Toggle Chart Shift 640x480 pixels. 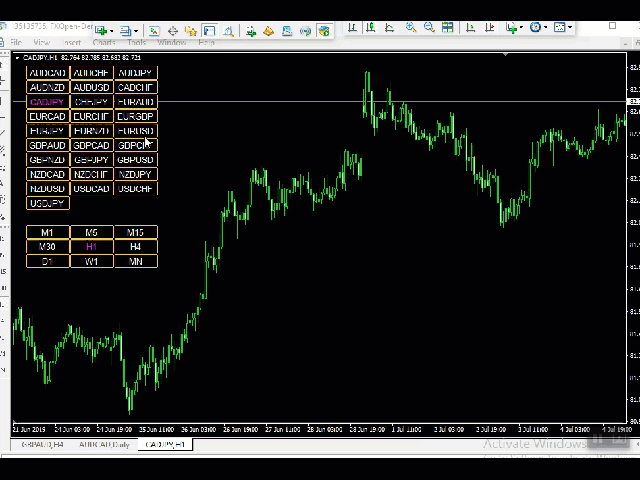(x=489, y=27)
